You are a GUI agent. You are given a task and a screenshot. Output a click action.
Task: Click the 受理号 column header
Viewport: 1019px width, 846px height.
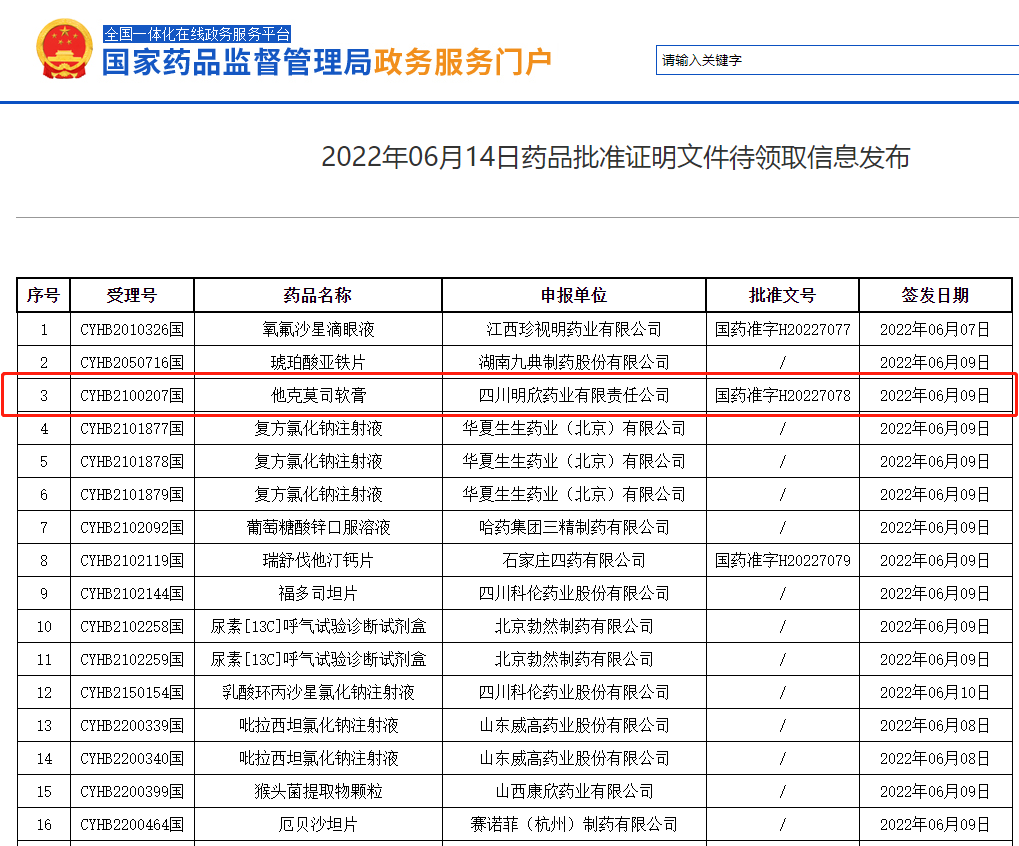tap(131, 296)
